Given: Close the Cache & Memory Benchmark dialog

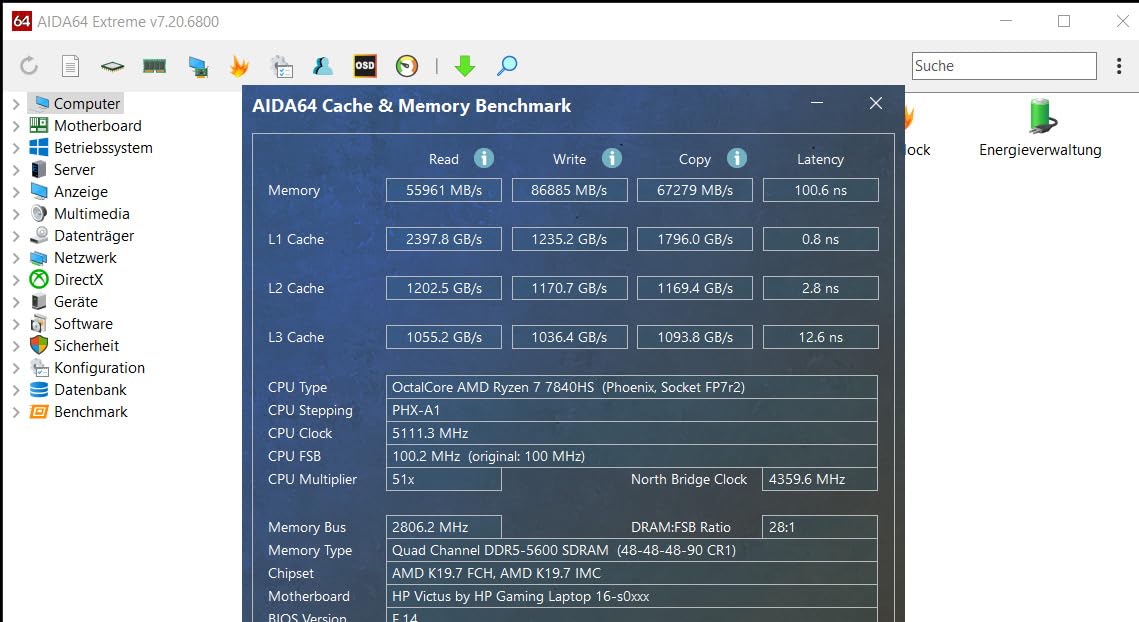Looking at the screenshot, I should pyautogui.click(x=876, y=104).
